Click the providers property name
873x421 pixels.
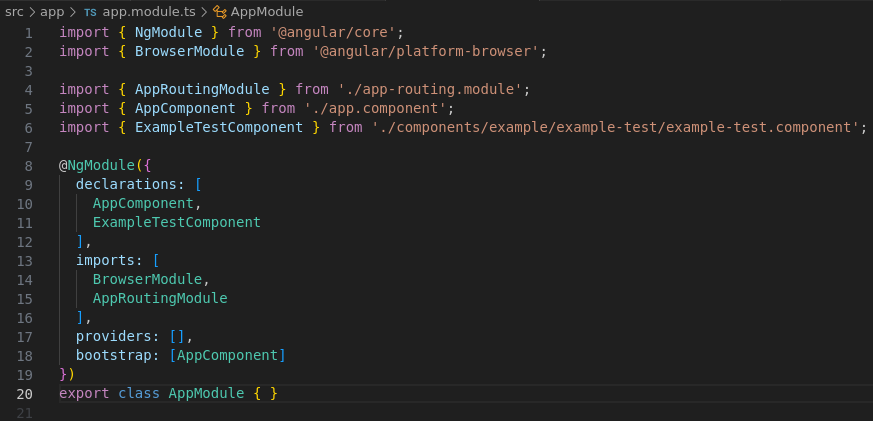pos(113,336)
